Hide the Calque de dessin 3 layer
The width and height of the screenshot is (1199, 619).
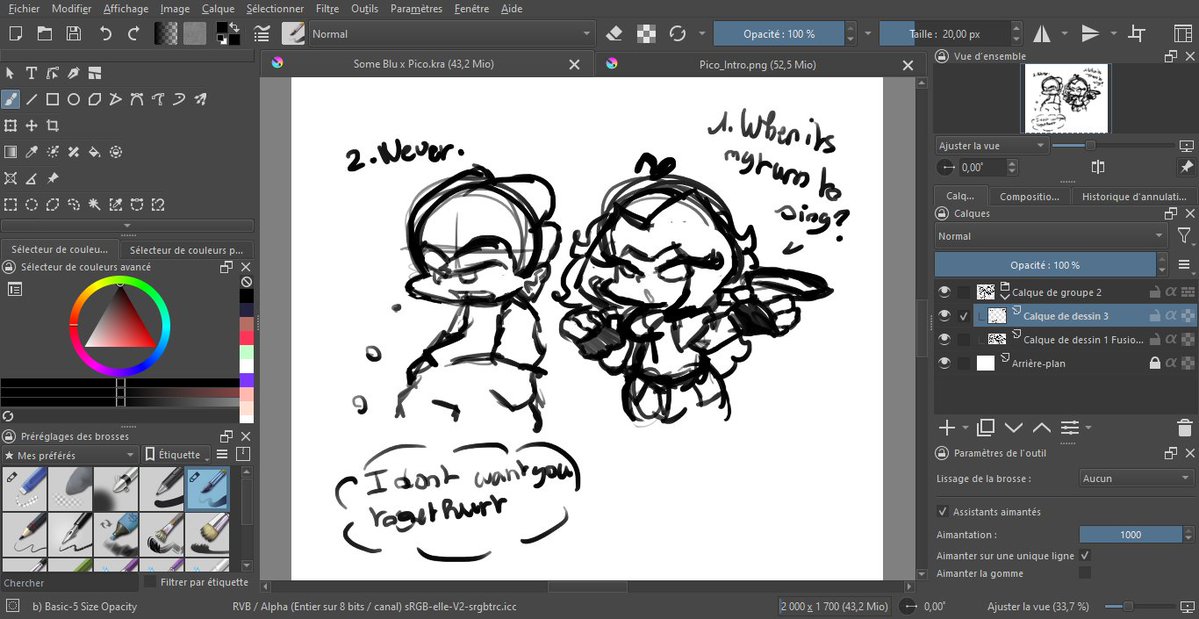coord(944,315)
